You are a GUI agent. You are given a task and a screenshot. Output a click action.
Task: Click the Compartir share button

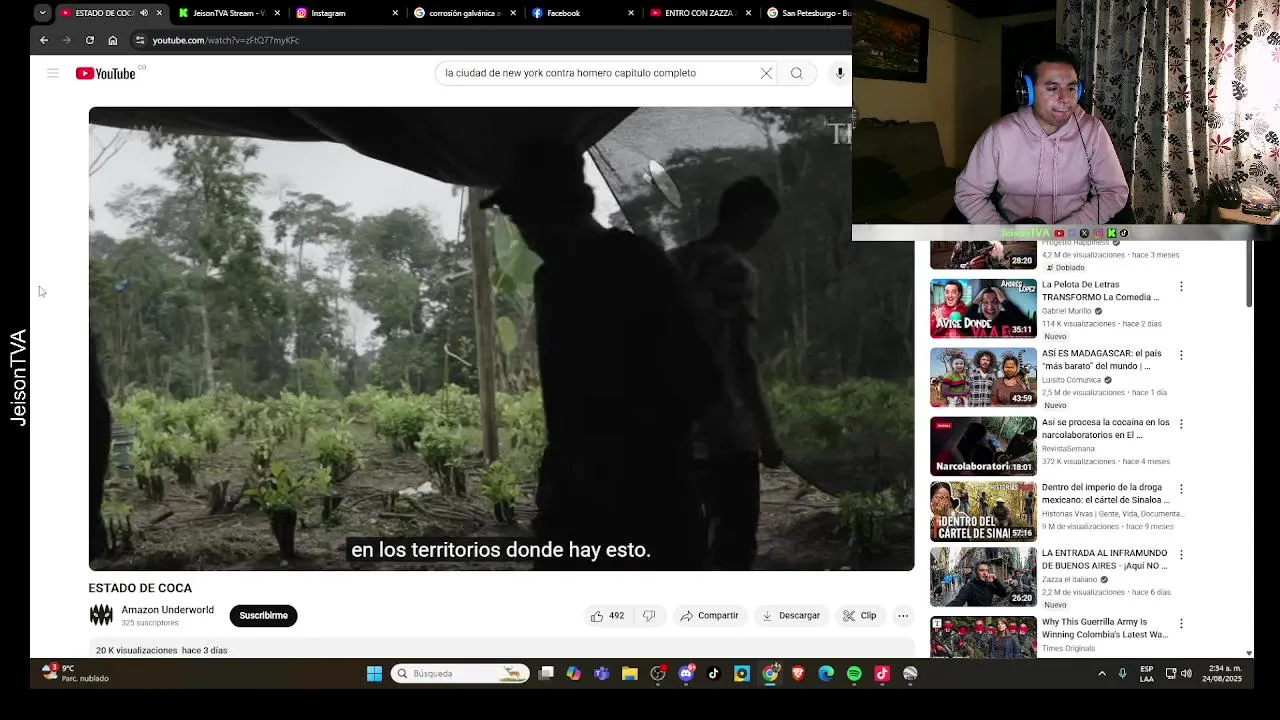coord(709,616)
